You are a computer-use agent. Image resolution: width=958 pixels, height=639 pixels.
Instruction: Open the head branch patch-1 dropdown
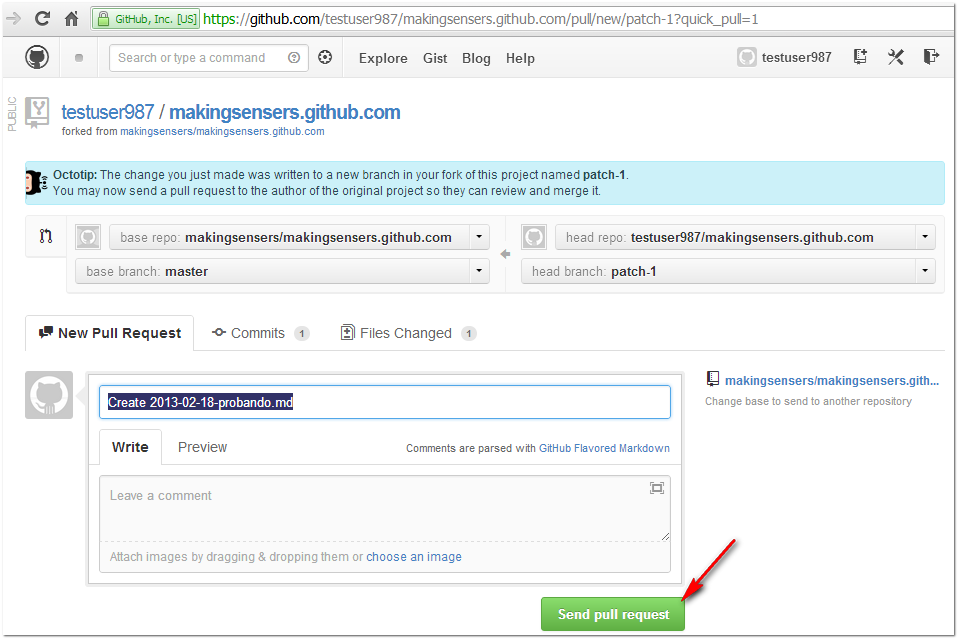[x=728, y=271]
